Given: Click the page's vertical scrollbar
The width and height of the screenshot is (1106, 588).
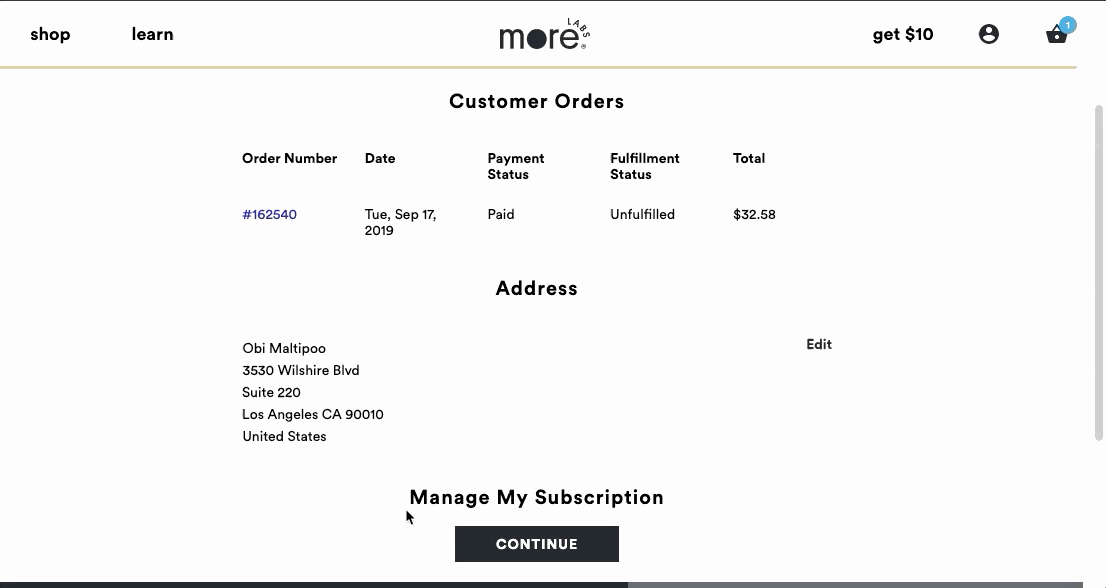Looking at the screenshot, I should (1098, 270).
